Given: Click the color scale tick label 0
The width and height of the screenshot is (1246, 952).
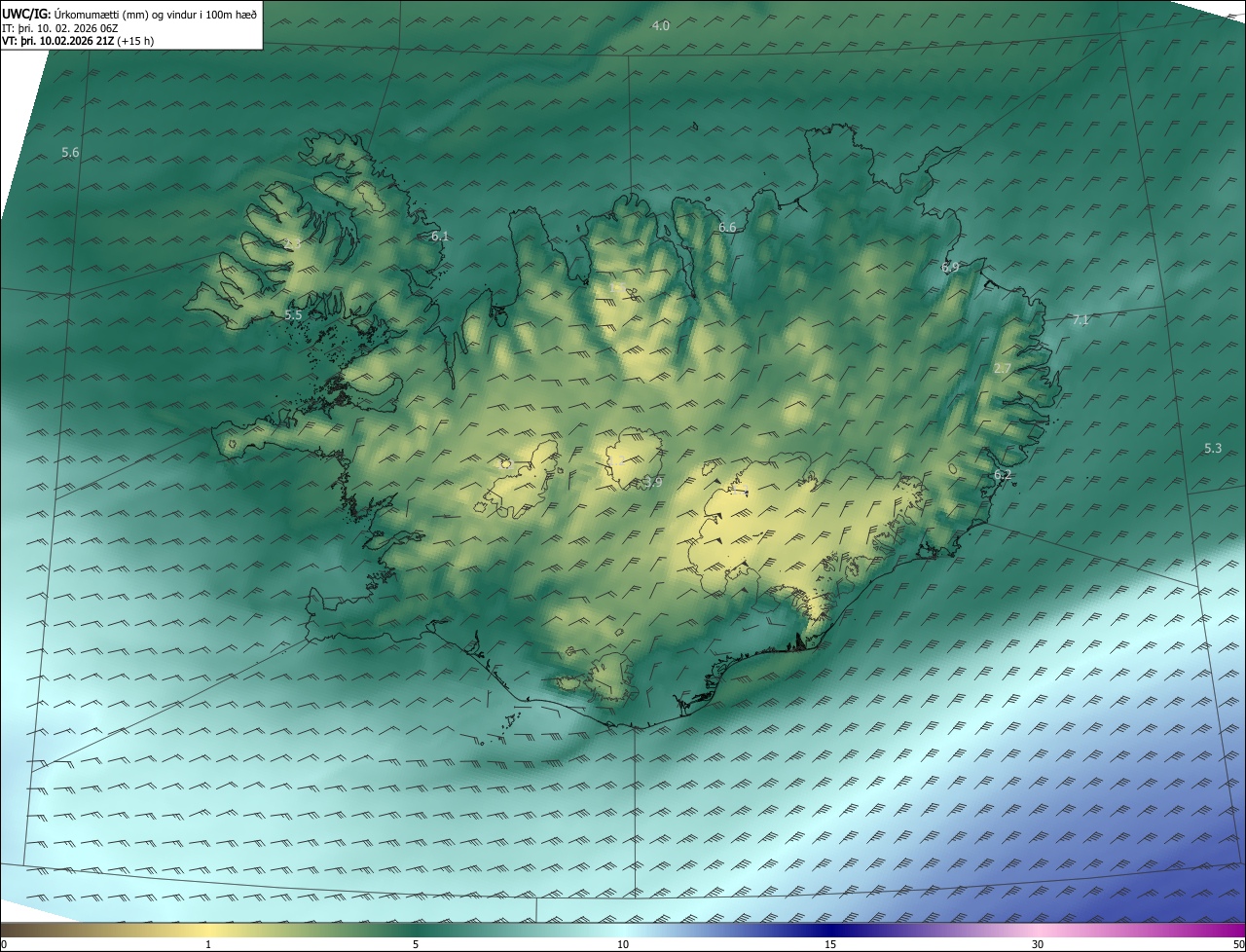Looking at the screenshot, I should (4, 944).
